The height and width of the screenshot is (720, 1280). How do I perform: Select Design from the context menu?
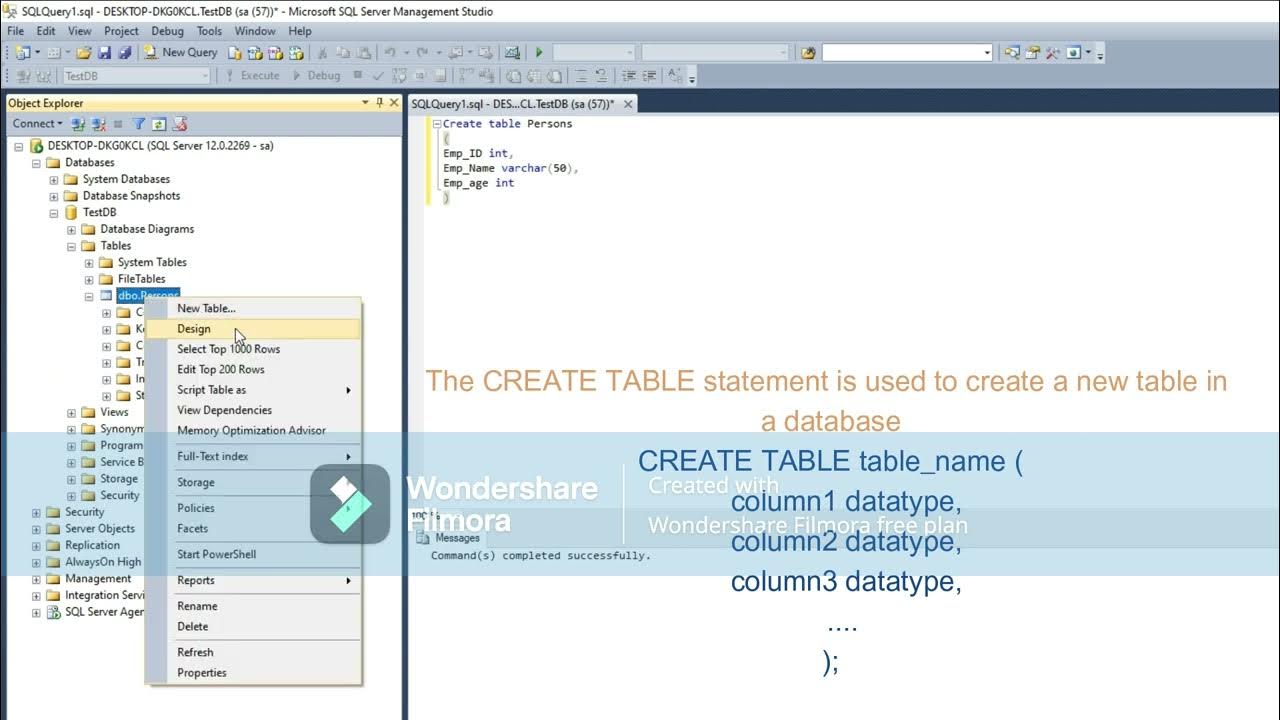(x=253, y=329)
